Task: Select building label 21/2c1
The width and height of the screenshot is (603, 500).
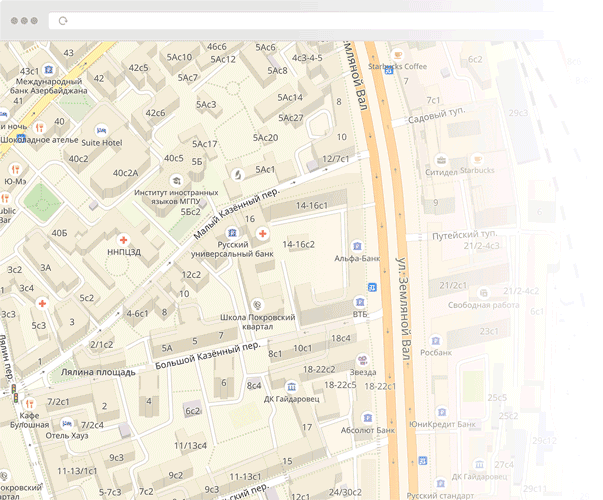Action: 453,285
